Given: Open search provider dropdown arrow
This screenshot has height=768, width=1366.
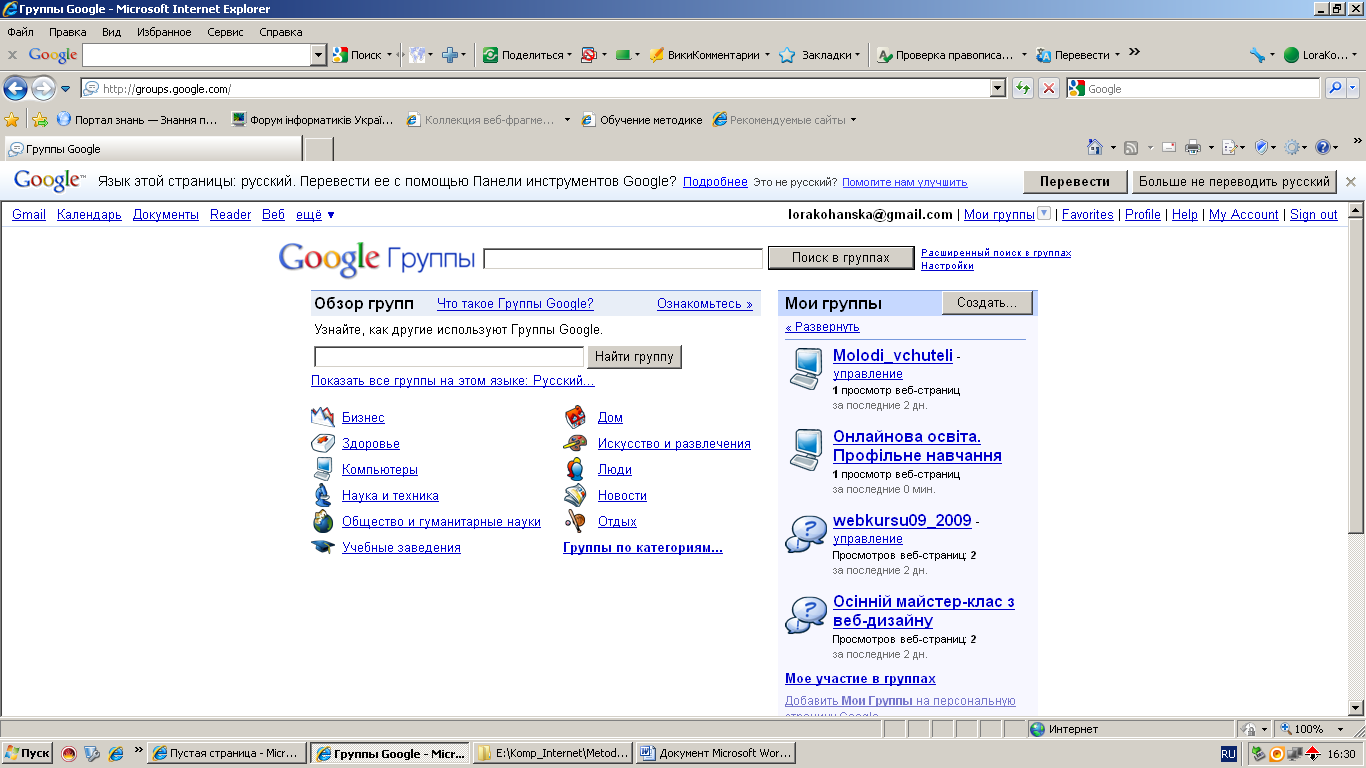Looking at the screenshot, I should pos(1354,88).
